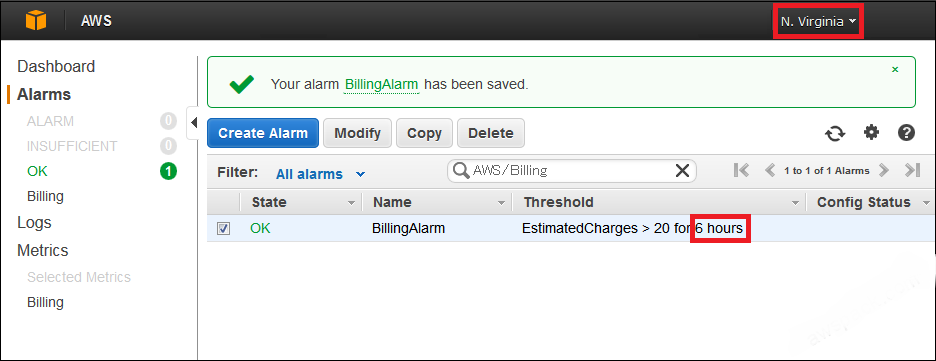Click the BillingAlarm link in notification
Image resolution: width=936 pixels, height=361 pixels.
point(381,84)
